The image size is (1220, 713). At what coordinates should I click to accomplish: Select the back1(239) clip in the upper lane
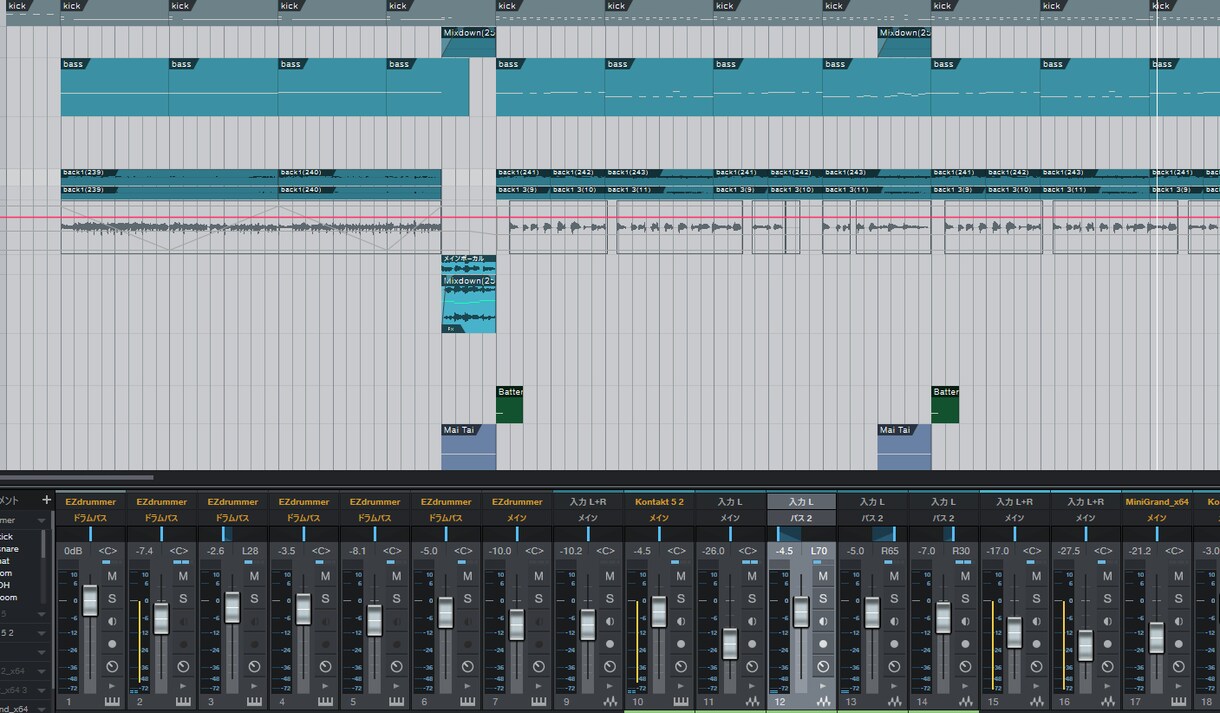(169, 175)
